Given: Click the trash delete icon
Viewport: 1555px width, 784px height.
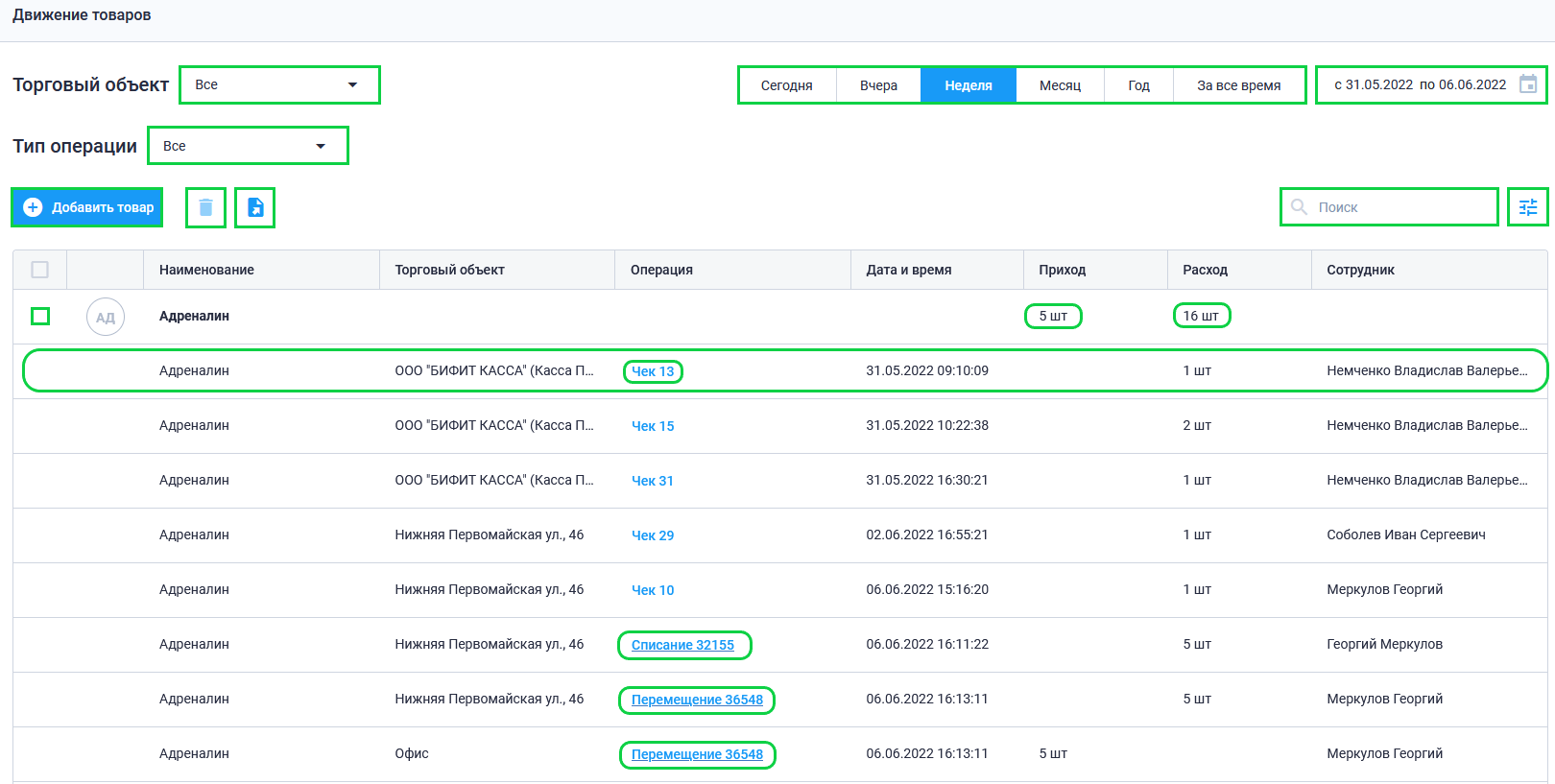Looking at the screenshot, I should (x=205, y=207).
